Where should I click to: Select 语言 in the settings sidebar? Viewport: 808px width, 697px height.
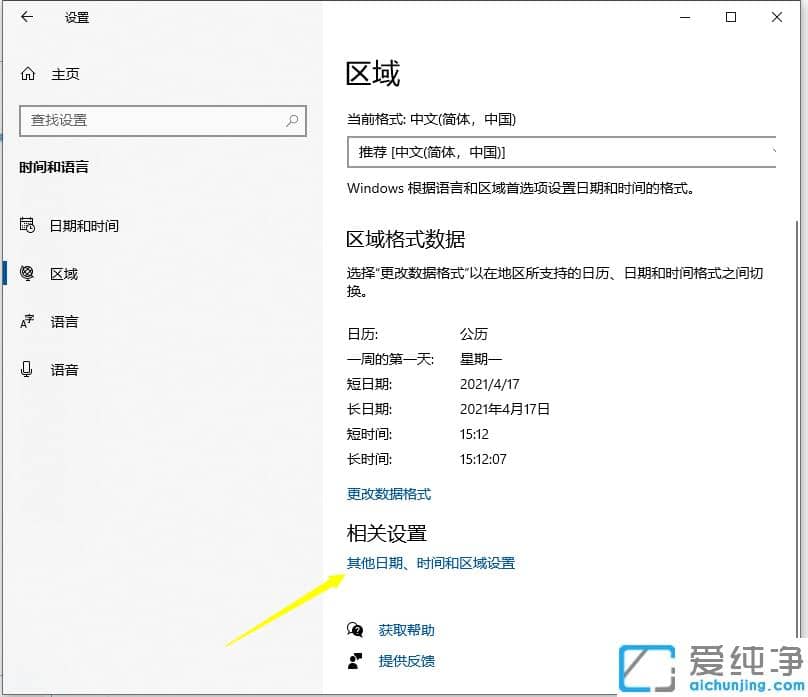pyautogui.click(x=63, y=321)
